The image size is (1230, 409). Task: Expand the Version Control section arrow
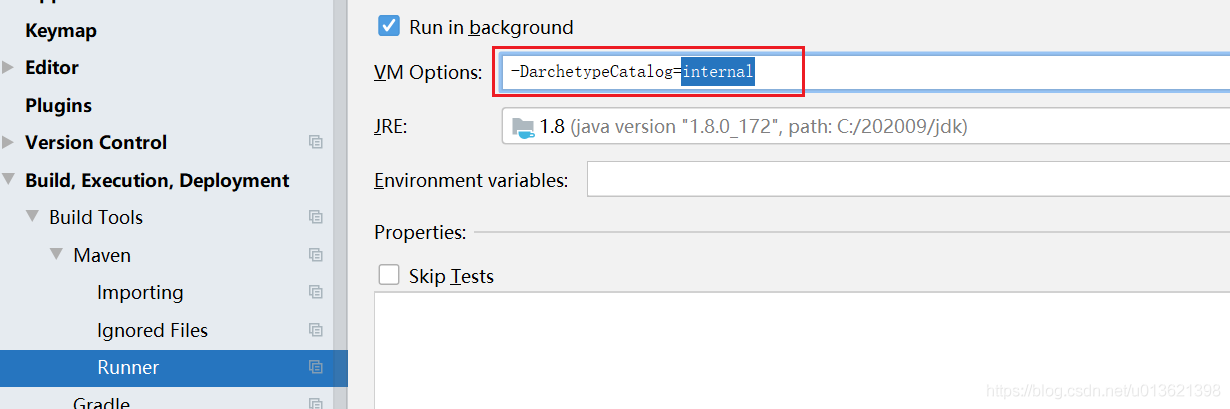9,143
